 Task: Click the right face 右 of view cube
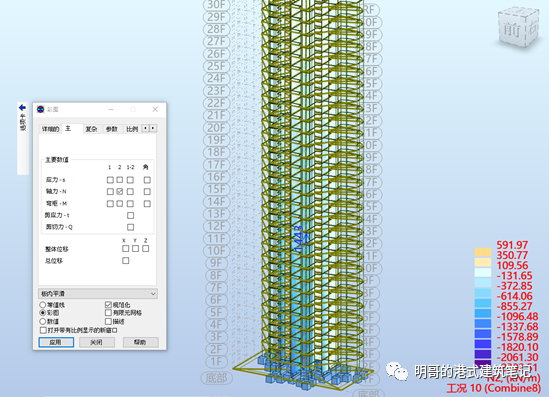532,28
